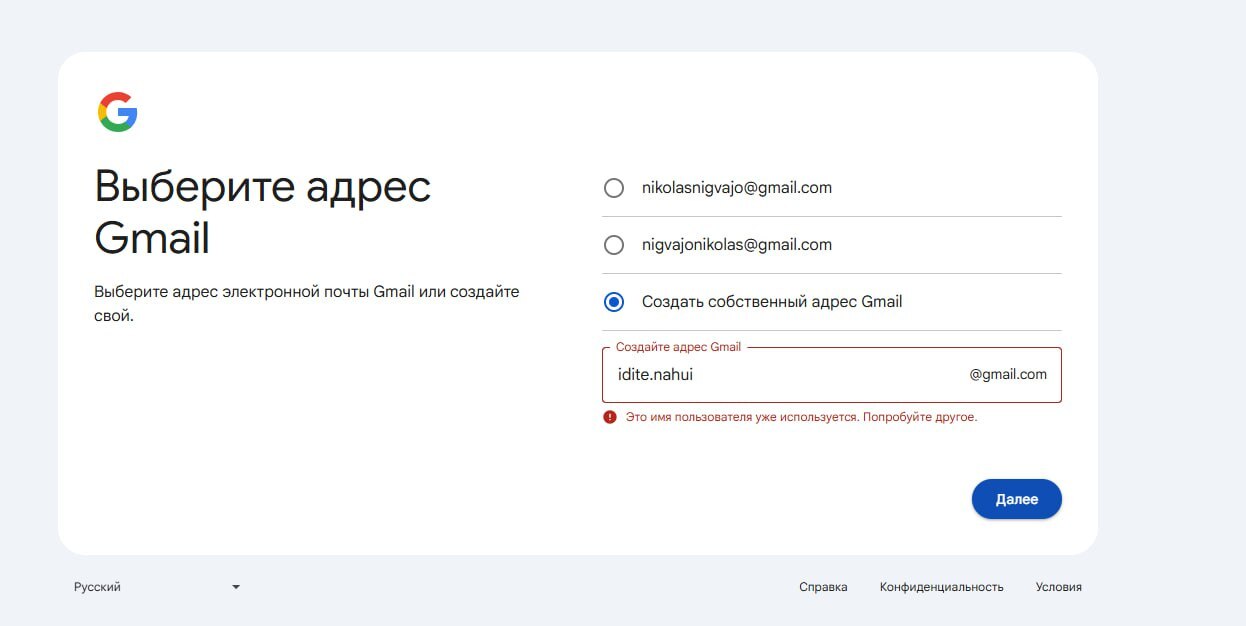This screenshot has height=626, width=1246.
Task: Select the nikolasnigvajo@gmail.com radio button
Action: tap(614, 188)
